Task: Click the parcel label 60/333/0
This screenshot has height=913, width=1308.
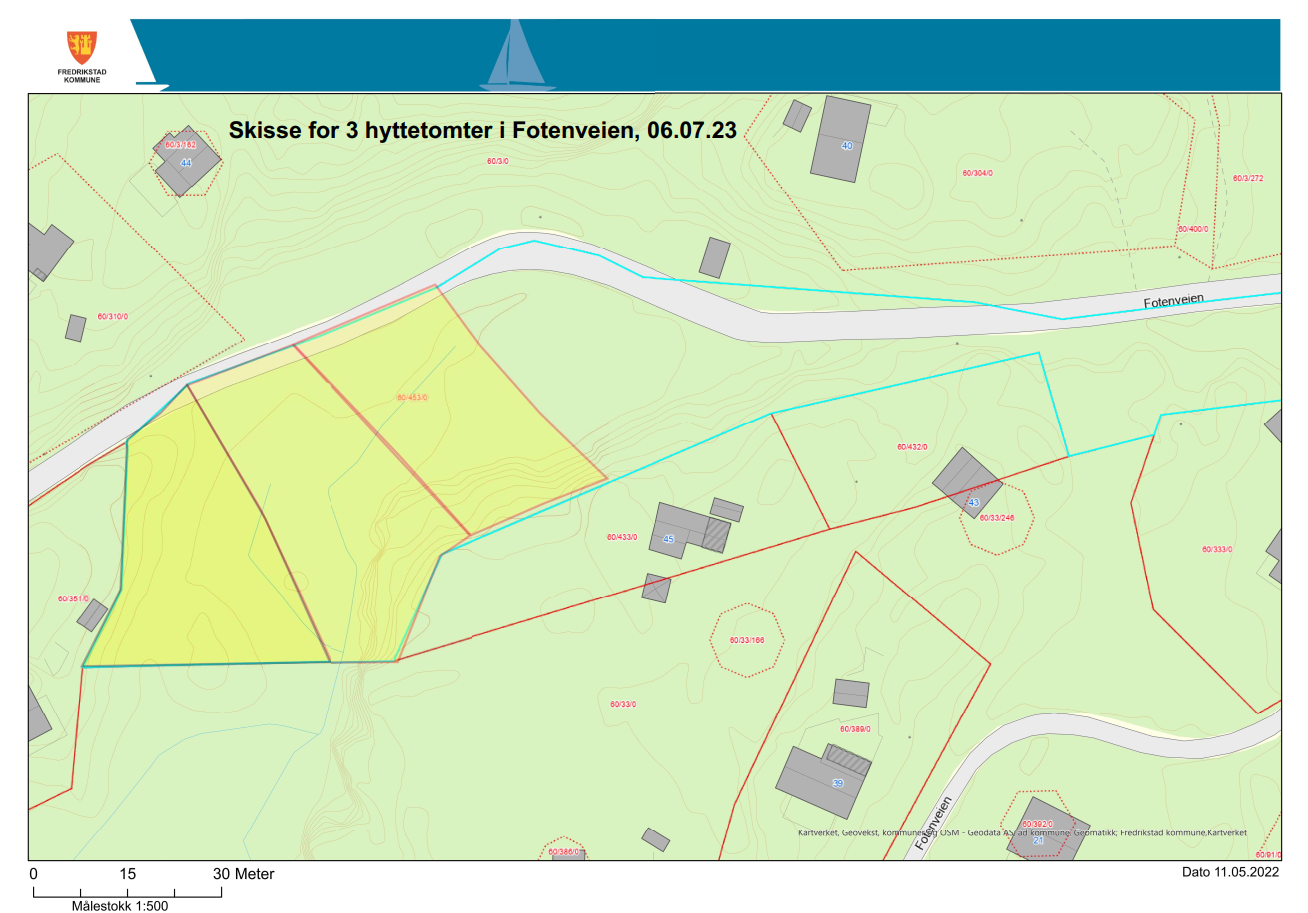Action: click(1217, 549)
